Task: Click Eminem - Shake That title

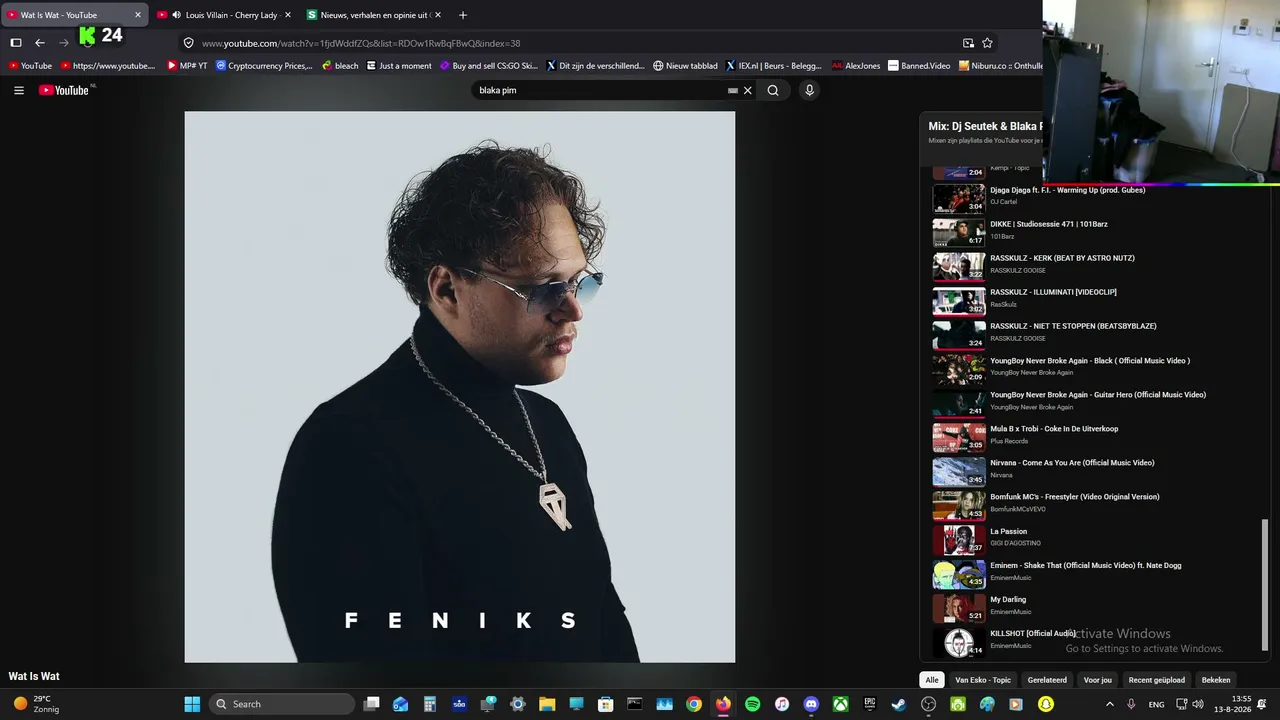Action: (x=1086, y=566)
